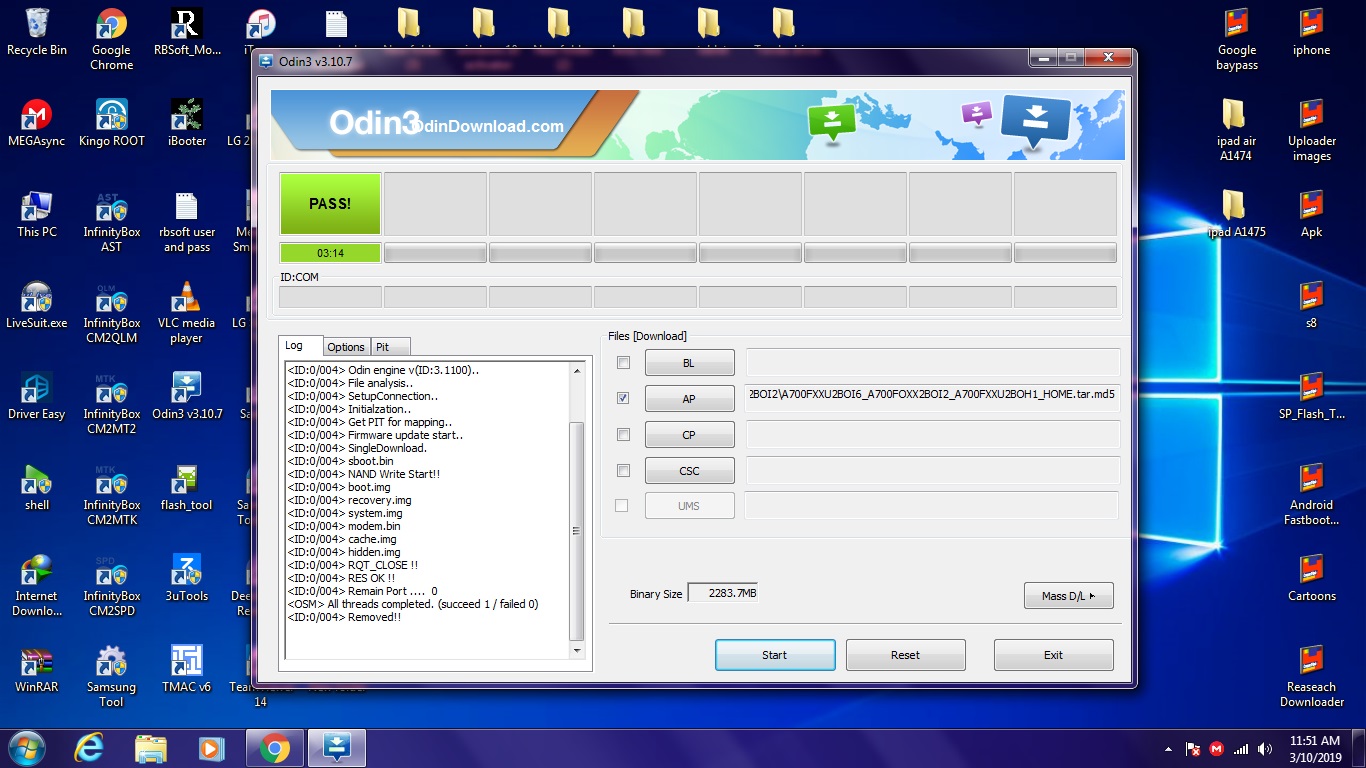
Task: Switch to the Log tab
Action: 301,346
